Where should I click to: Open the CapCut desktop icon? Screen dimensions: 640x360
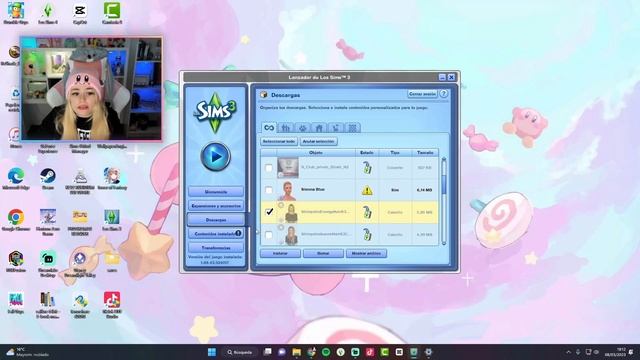[x=80, y=13]
